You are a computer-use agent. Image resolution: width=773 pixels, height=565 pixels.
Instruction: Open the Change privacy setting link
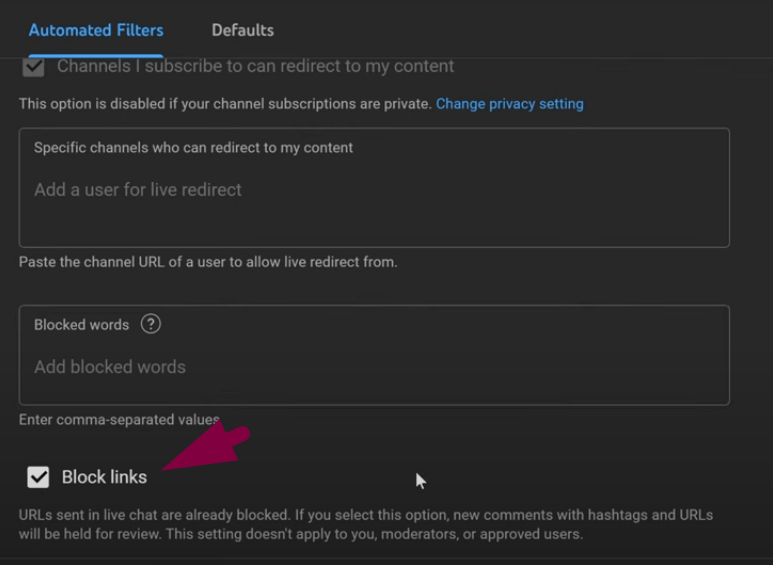coord(510,104)
